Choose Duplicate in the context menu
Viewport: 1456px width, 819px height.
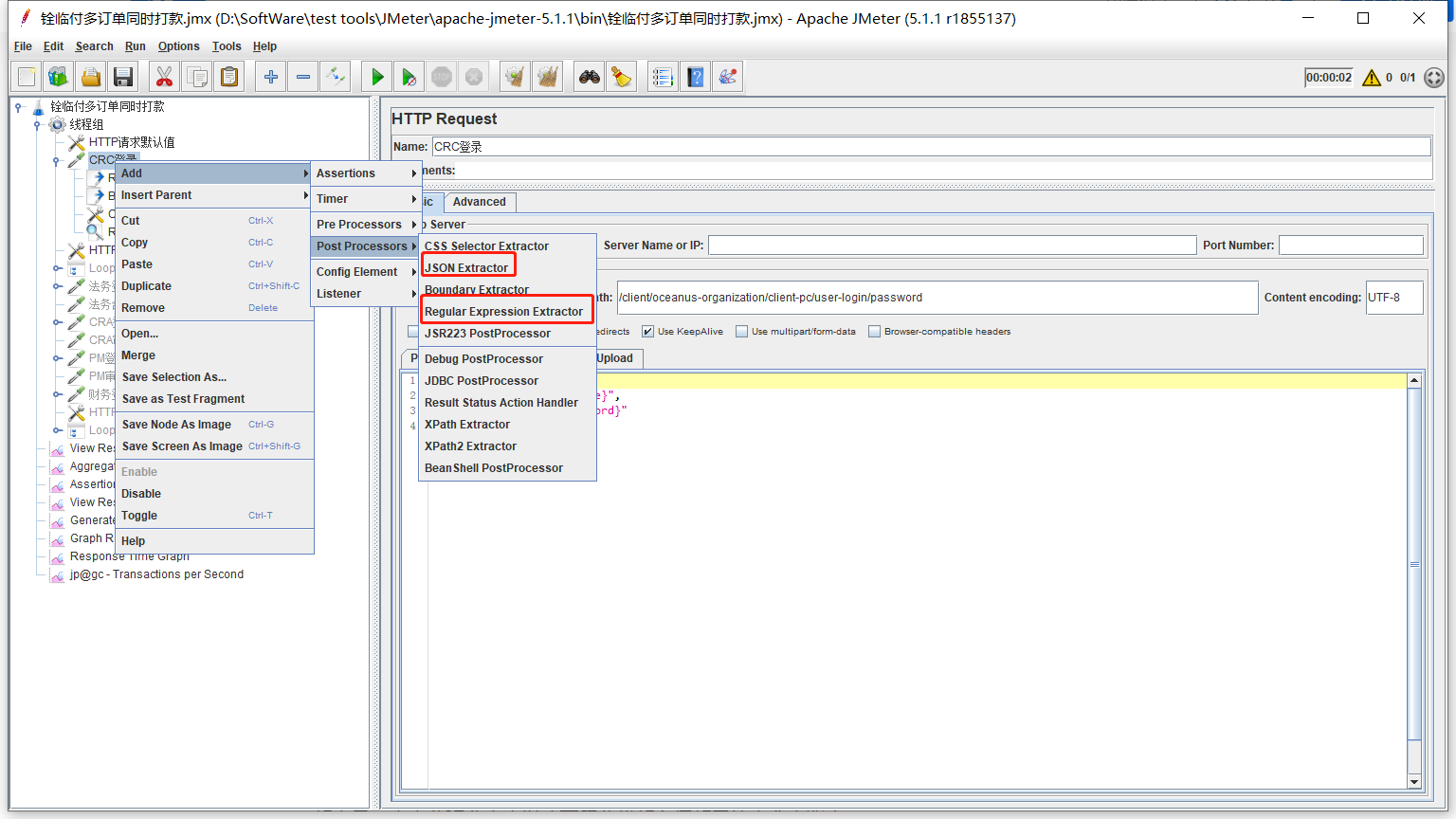(x=214, y=286)
